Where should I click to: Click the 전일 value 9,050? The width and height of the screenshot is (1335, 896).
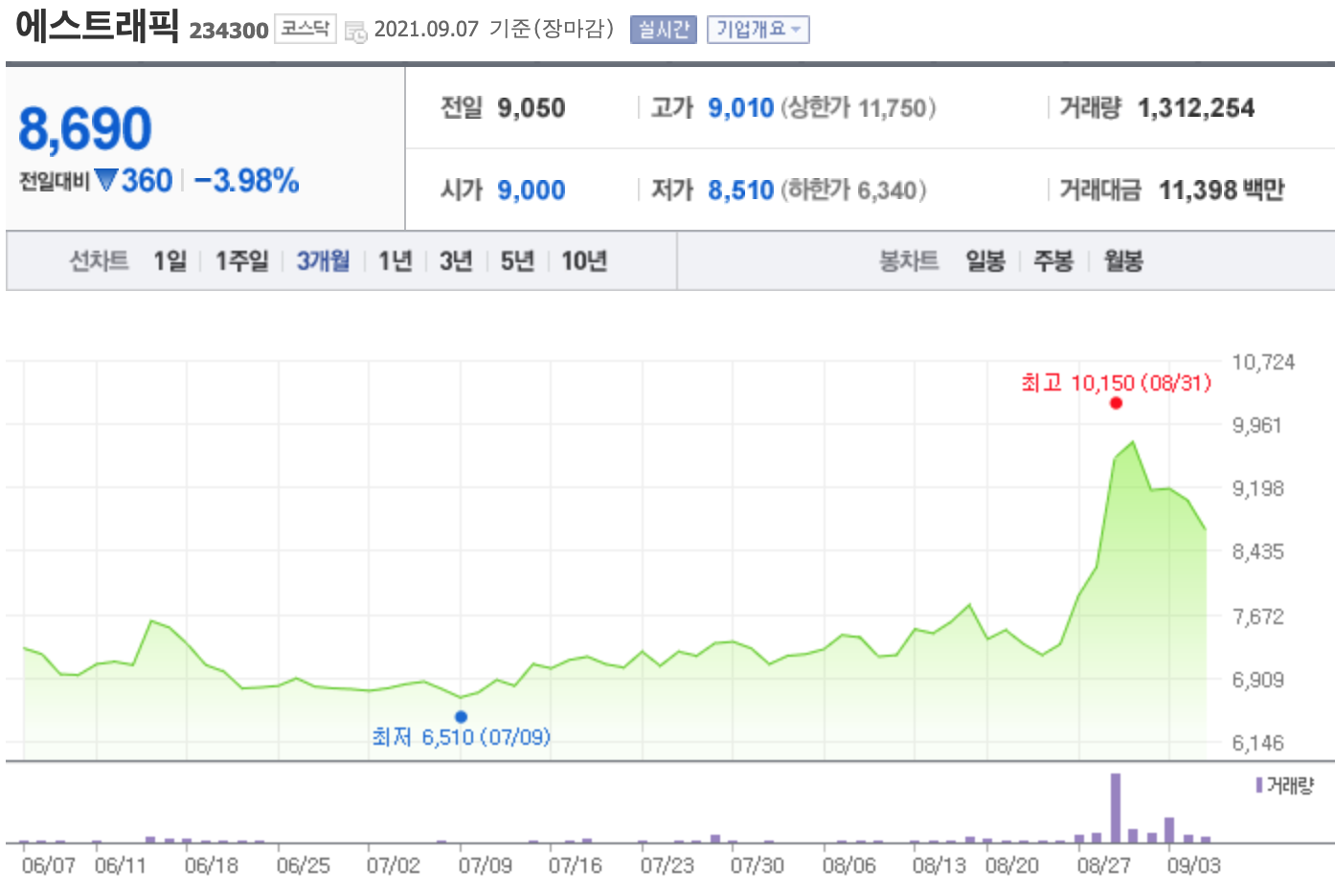(x=532, y=107)
